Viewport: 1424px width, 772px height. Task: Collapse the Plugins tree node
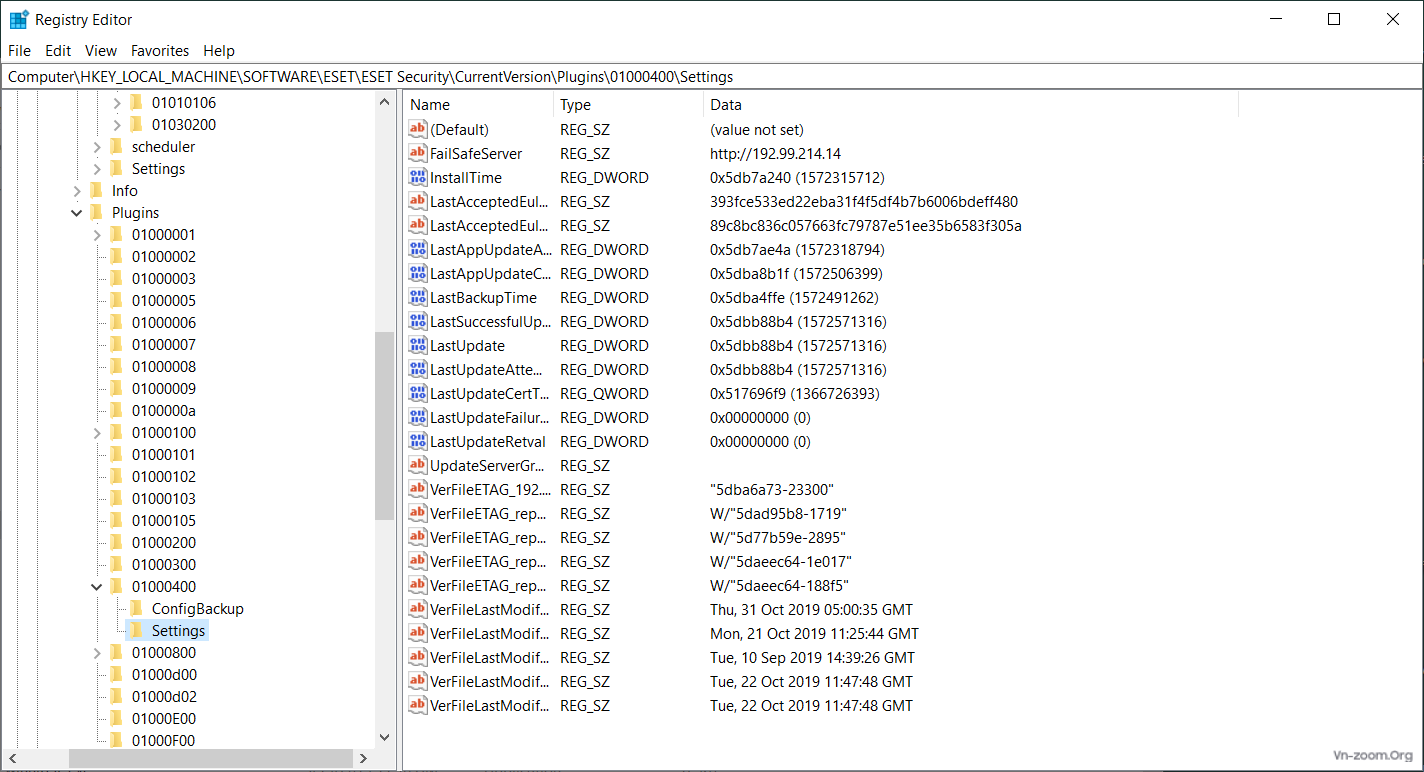pos(77,213)
